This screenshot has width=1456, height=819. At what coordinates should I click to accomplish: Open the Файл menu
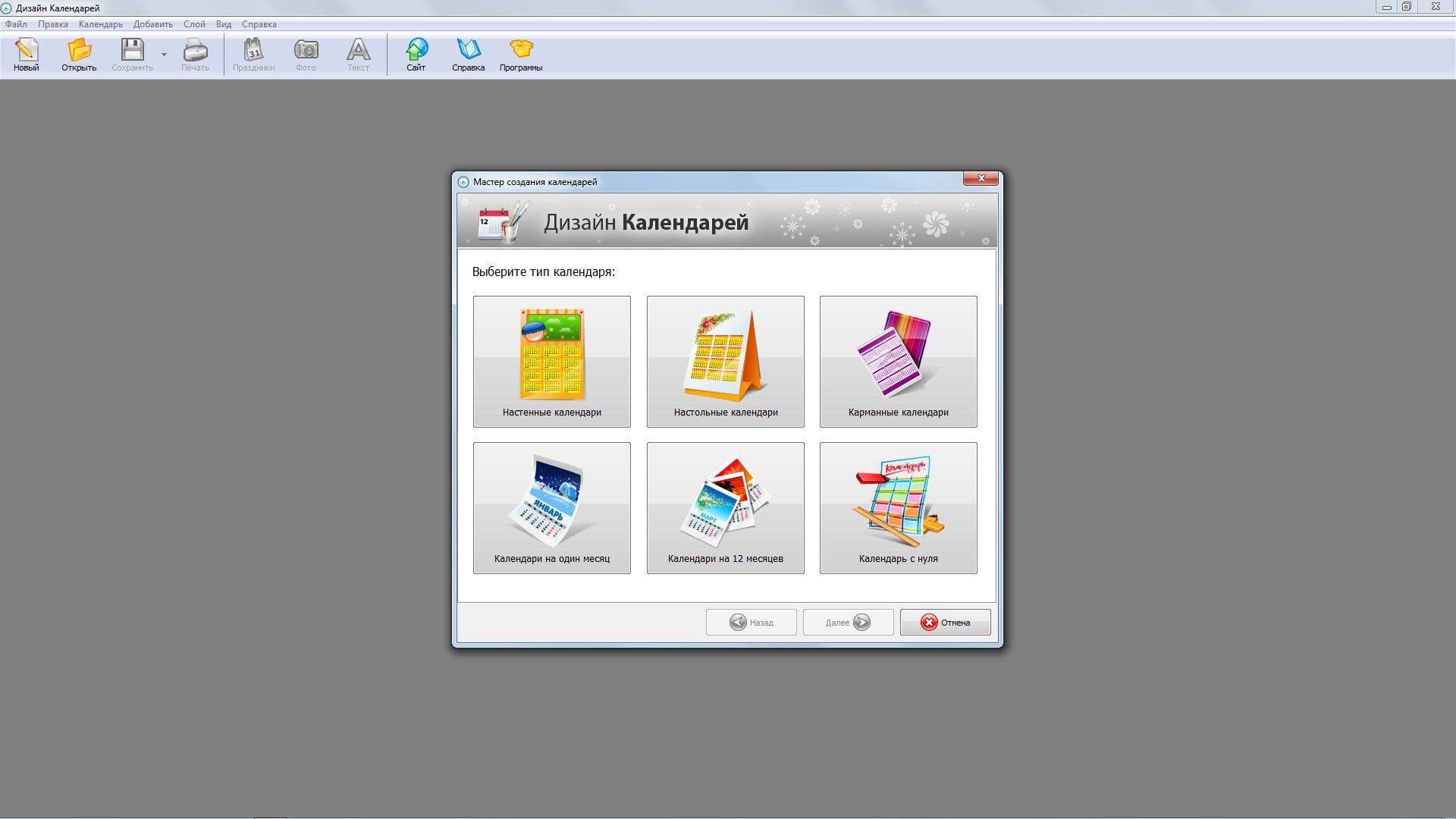[x=16, y=24]
